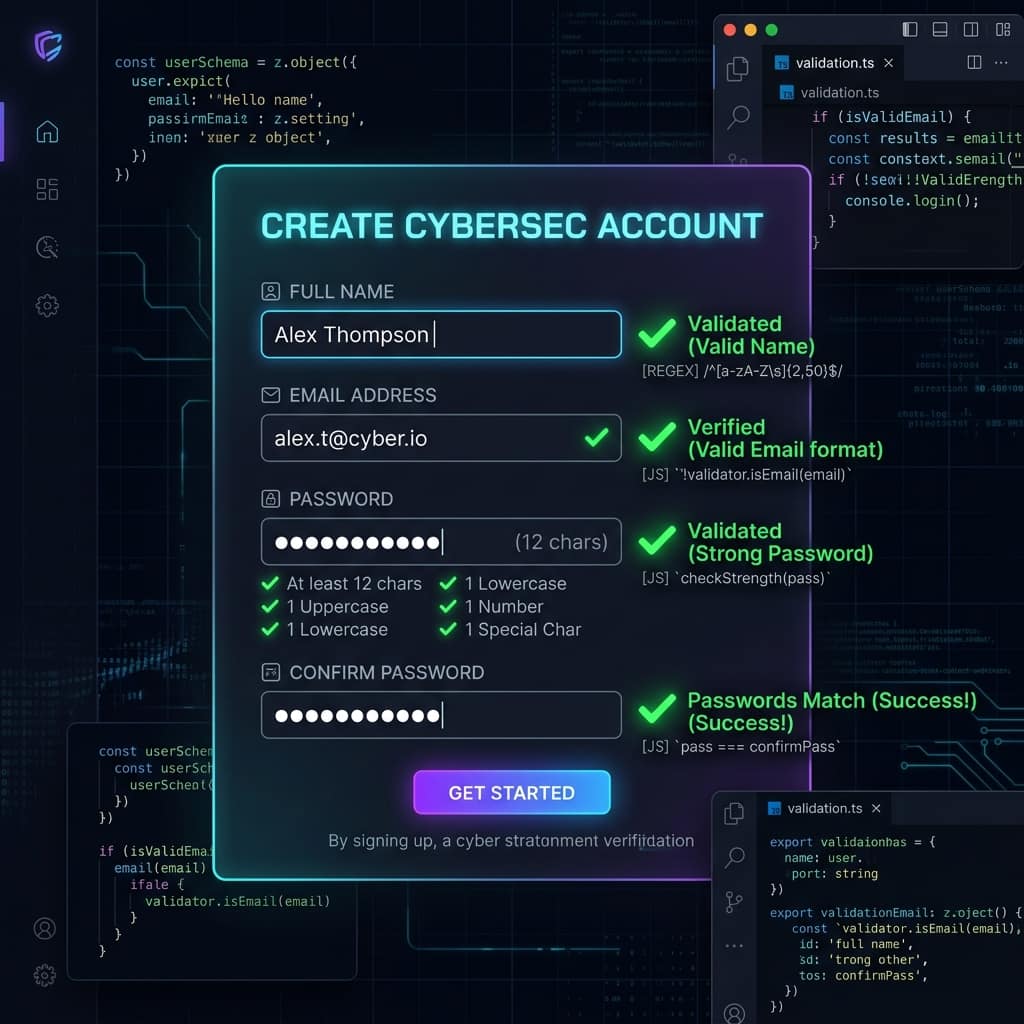The width and height of the screenshot is (1024, 1024).
Task: Click the 1 Special Char requirement checkmark
Action: click(448, 629)
